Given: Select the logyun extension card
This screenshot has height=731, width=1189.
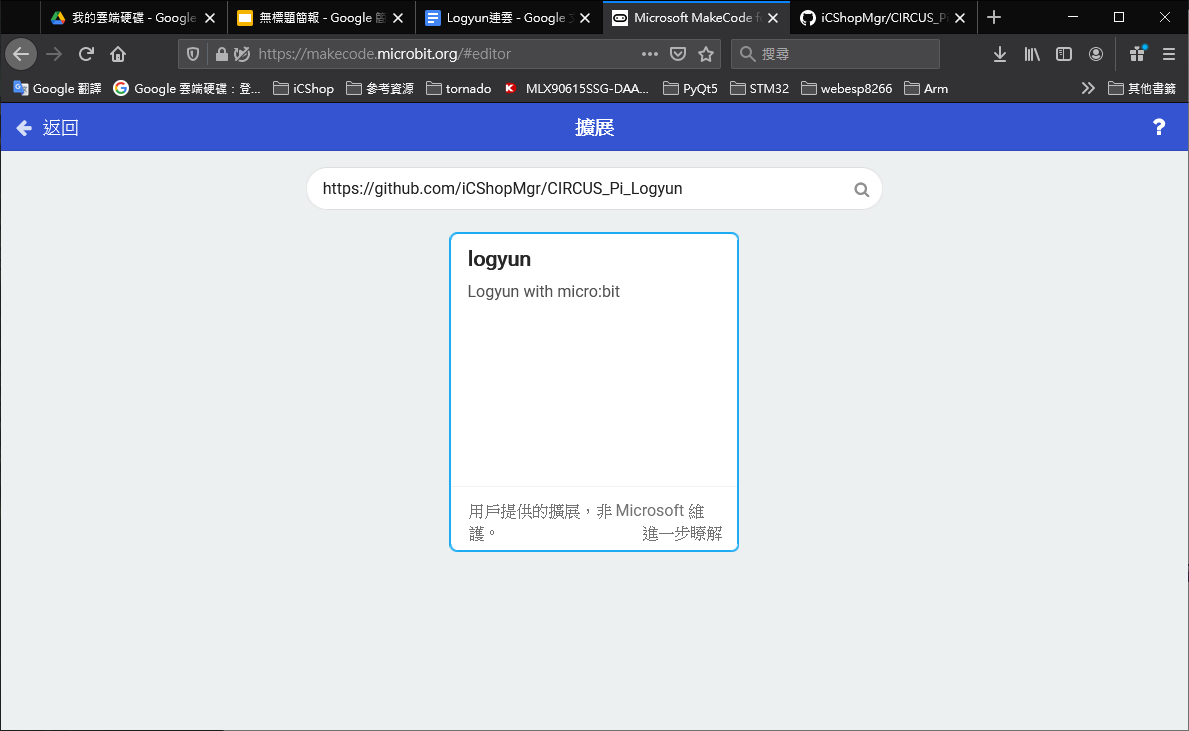Looking at the screenshot, I should coord(594,392).
